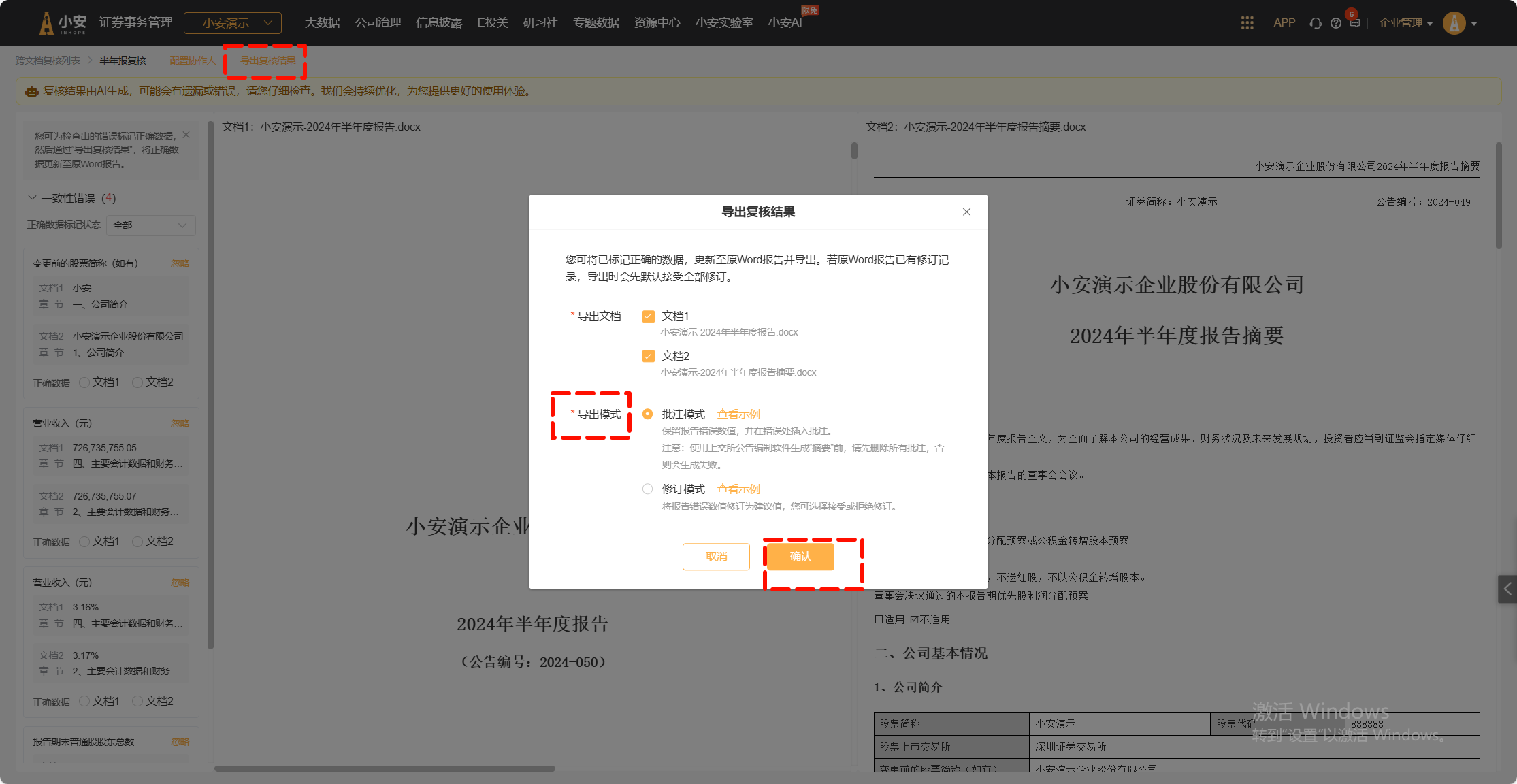Click the help question mark icon
The width and height of the screenshot is (1517, 784).
[1335, 23]
